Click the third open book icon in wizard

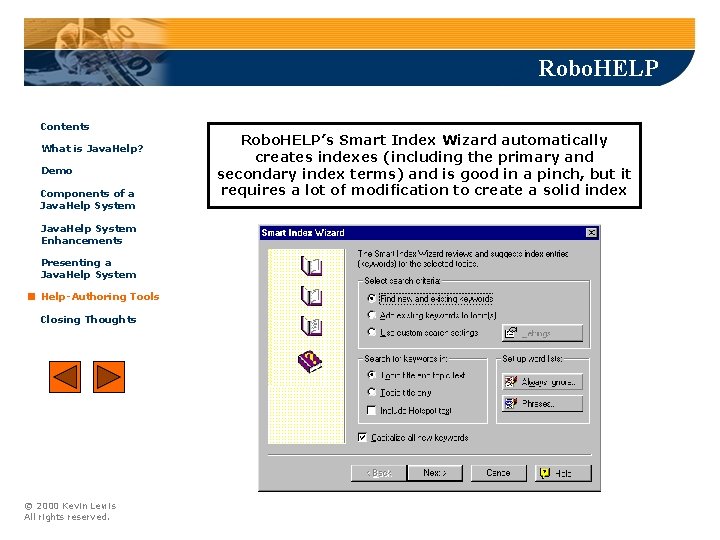(311, 326)
